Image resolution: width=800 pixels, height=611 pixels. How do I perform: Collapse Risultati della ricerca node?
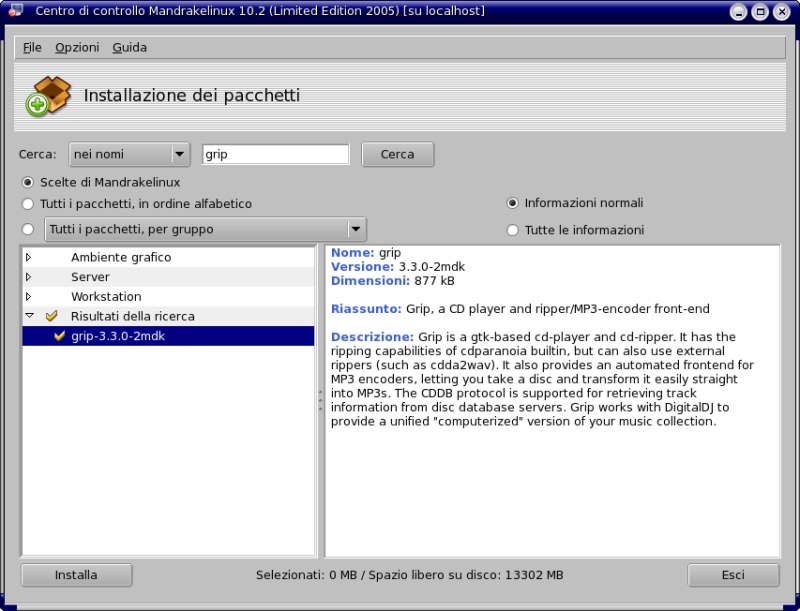(x=29, y=316)
